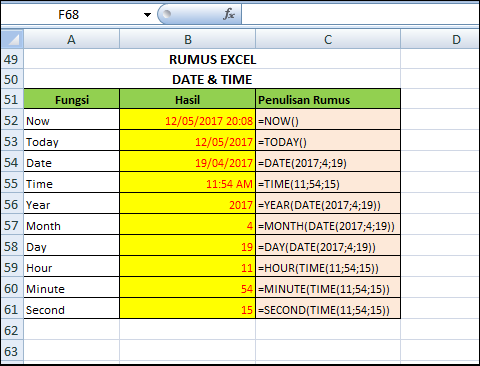The width and height of the screenshot is (480, 366).
Task: Click the result 11:54 AM
Action: [188, 183]
